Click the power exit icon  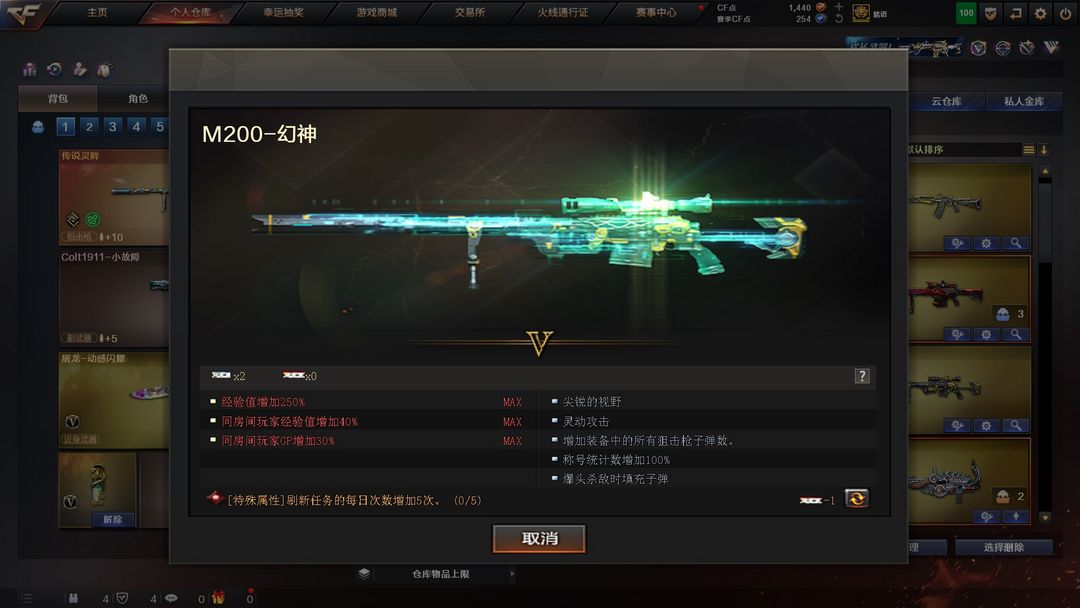click(1065, 13)
